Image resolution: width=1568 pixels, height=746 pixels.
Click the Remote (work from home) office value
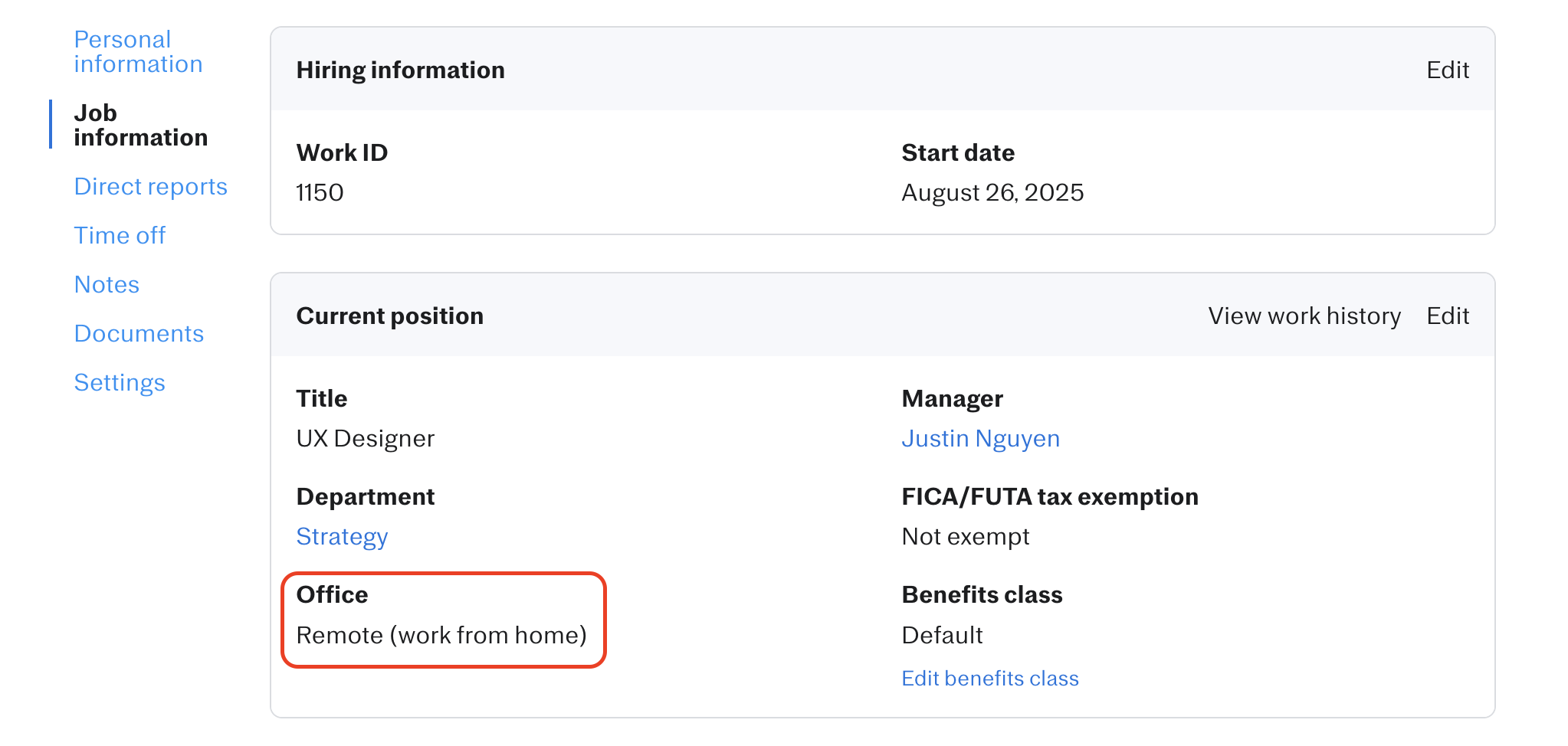pyautogui.click(x=441, y=636)
